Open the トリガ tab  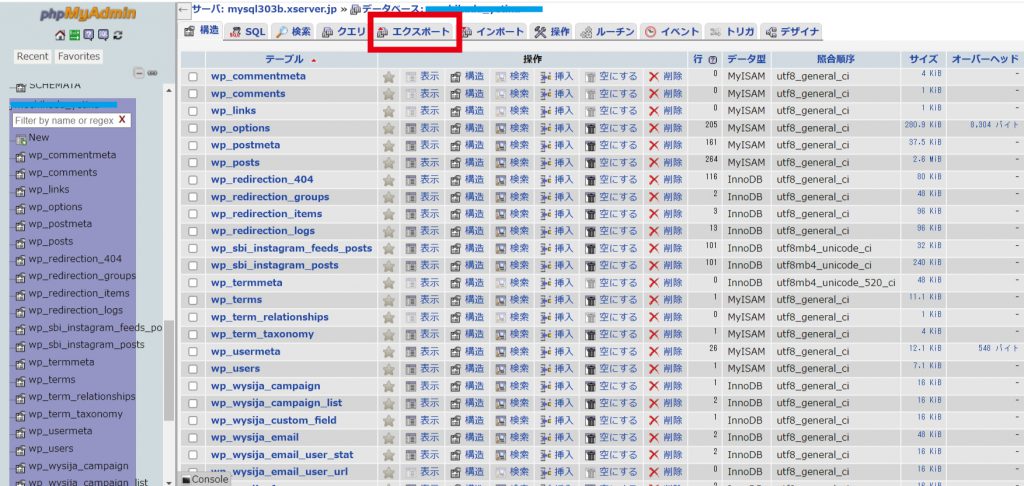coord(732,32)
